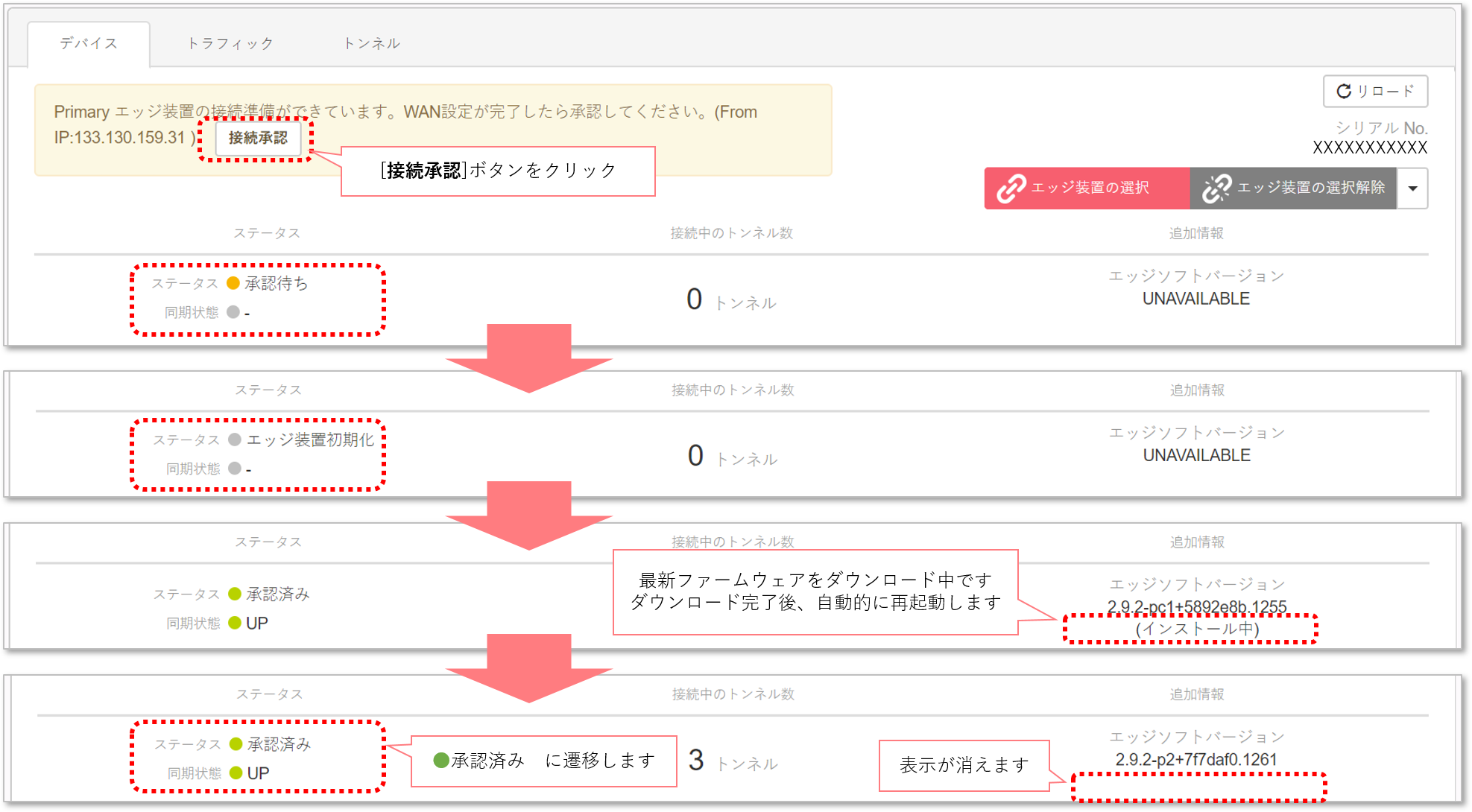Open the デバイス tab
This screenshot has width=1472, height=812.
point(89,43)
